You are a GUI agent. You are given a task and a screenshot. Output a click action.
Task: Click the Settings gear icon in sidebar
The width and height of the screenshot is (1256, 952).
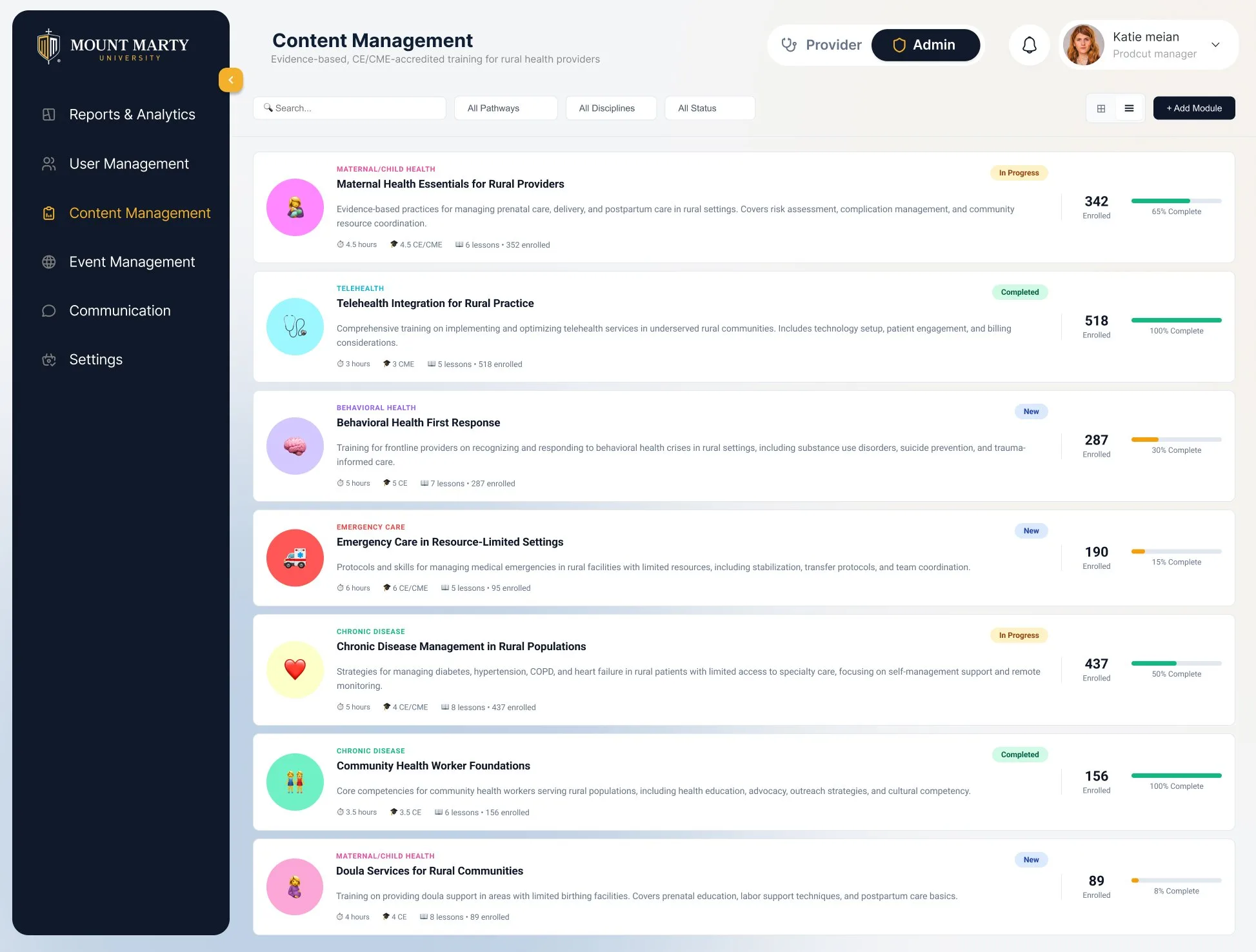tap(48, 360)
